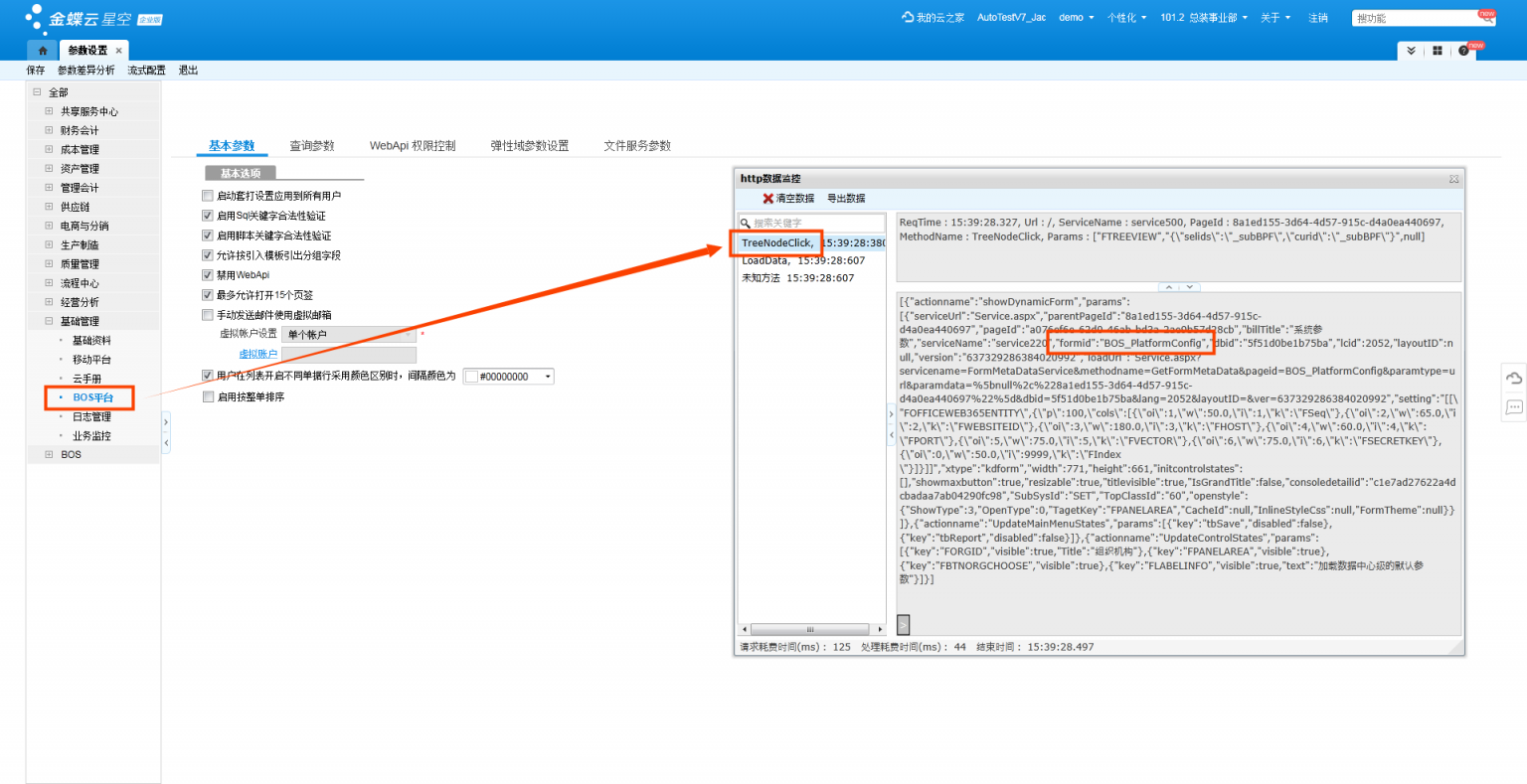Open the four-square grid menu icon

[x=1438, y=51]
